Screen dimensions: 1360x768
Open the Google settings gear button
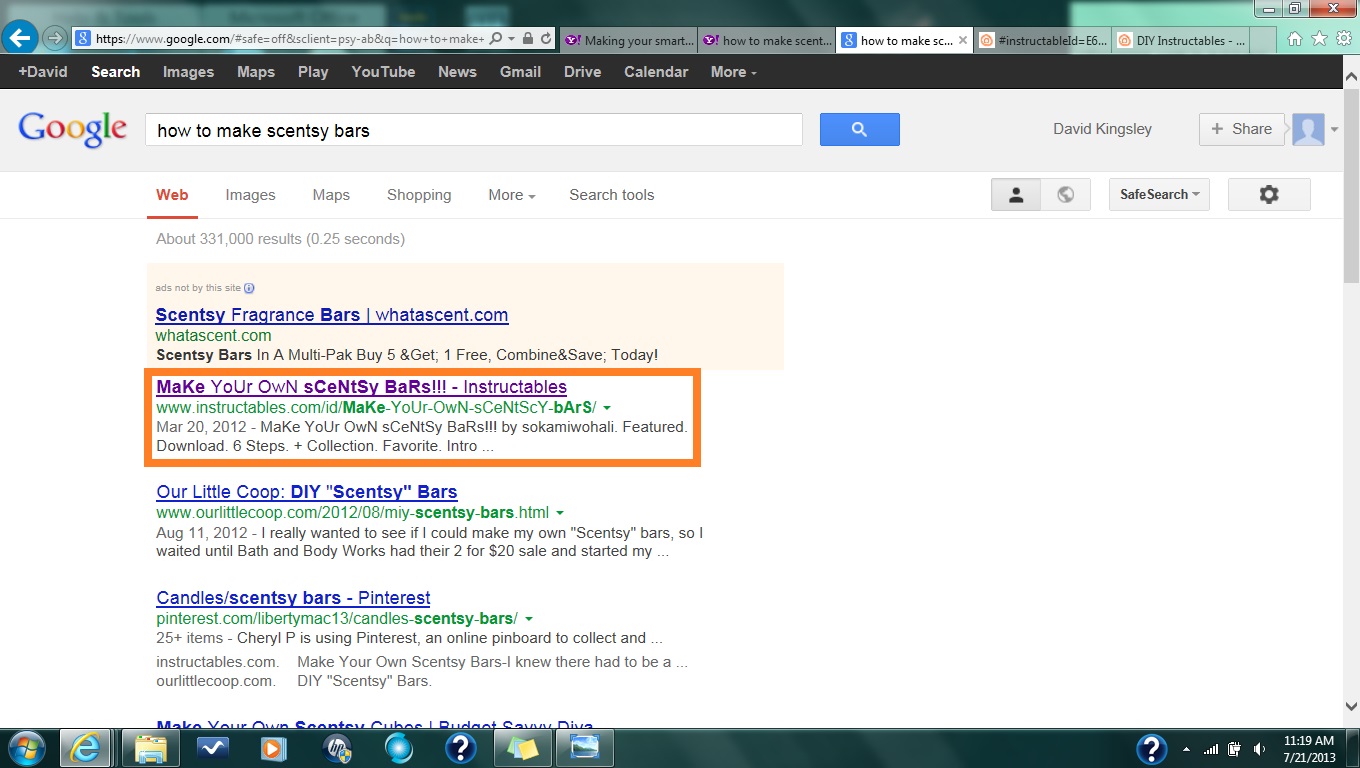[x=1269, y=195]
